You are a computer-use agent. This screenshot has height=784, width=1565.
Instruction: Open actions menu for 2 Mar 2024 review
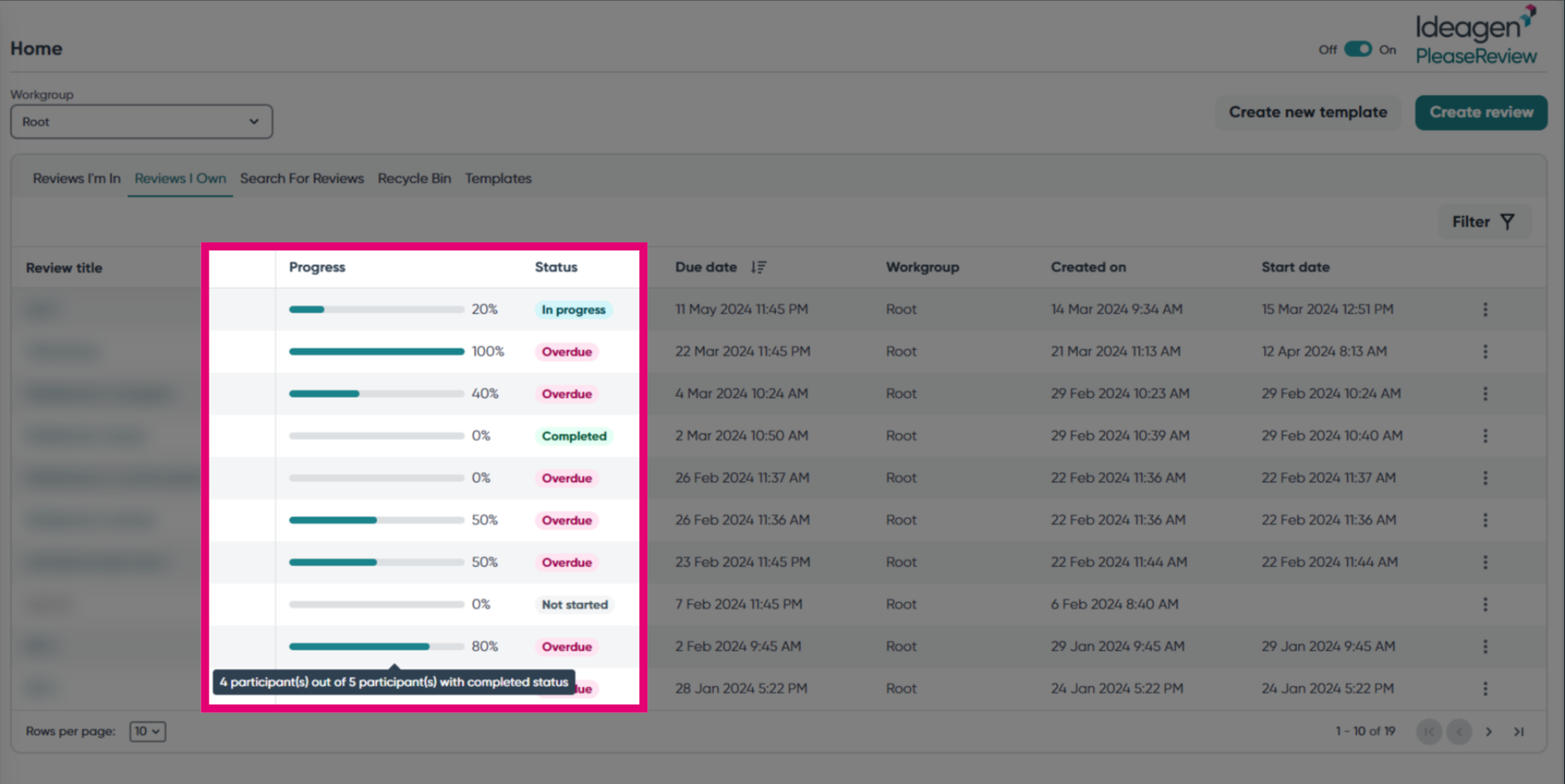tap(1485, 436)
